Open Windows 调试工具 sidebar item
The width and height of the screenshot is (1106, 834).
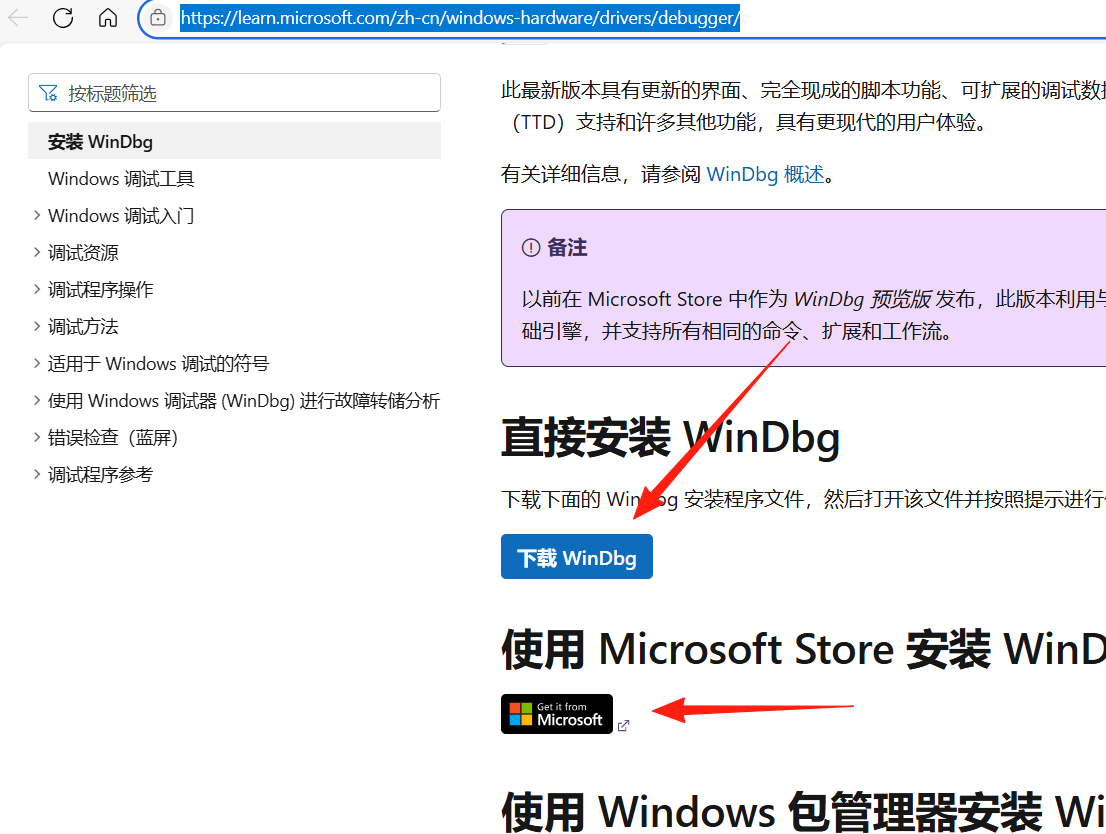pyautogui.click(x=121, y=179)
